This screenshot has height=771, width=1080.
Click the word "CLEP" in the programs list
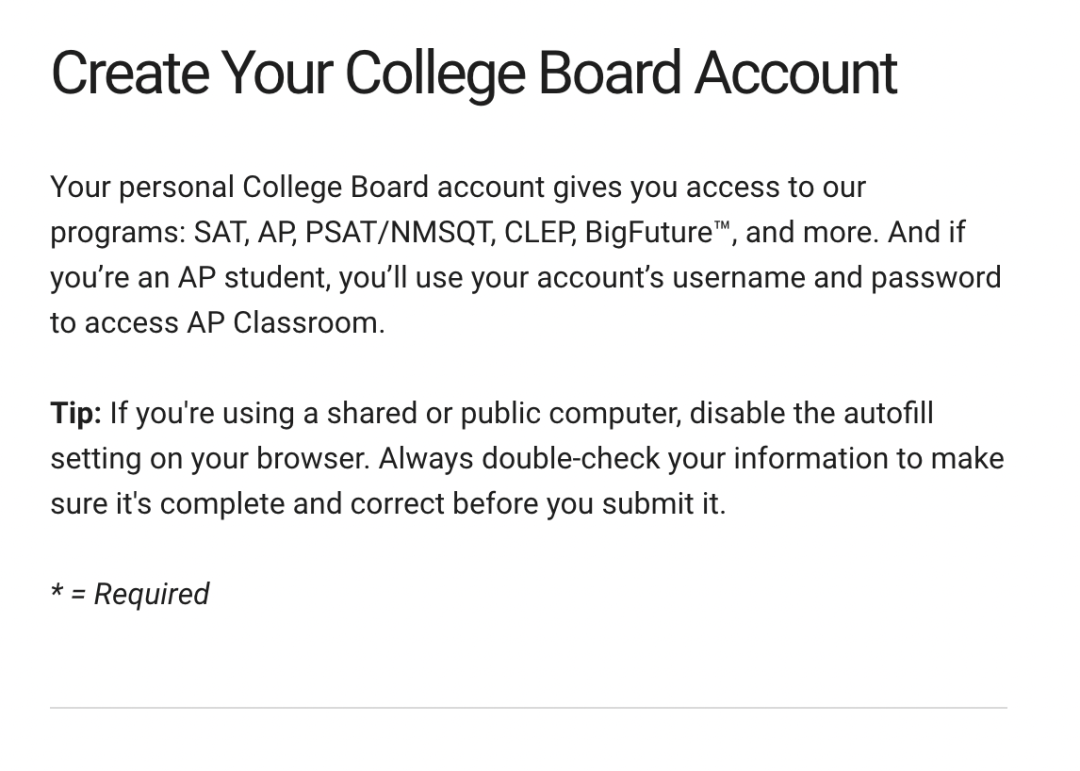(x=539, y=232)
